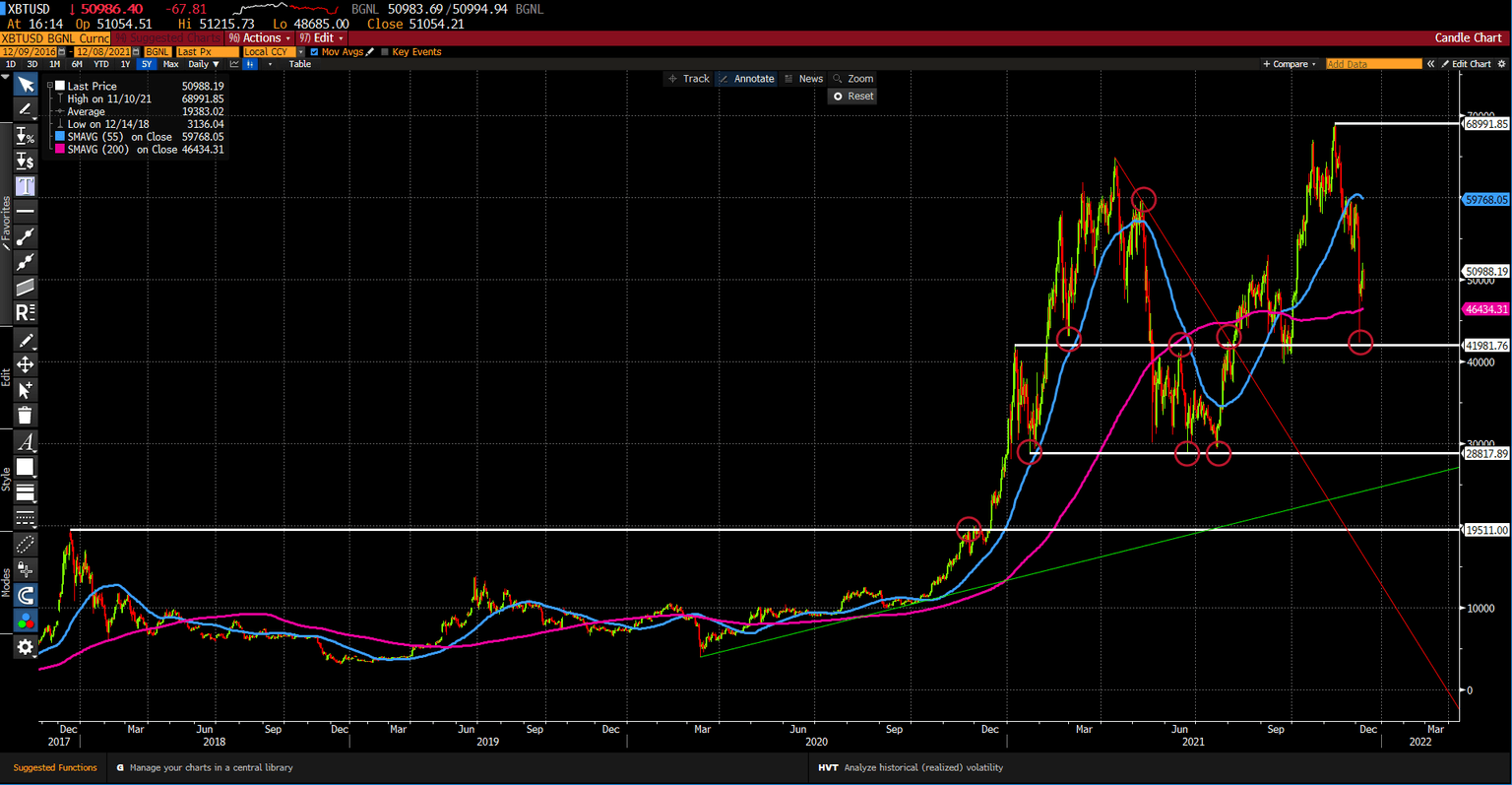Open the Compare dropdown
The height and width of the screenshot is (785, 1512).
point(1290,64)
